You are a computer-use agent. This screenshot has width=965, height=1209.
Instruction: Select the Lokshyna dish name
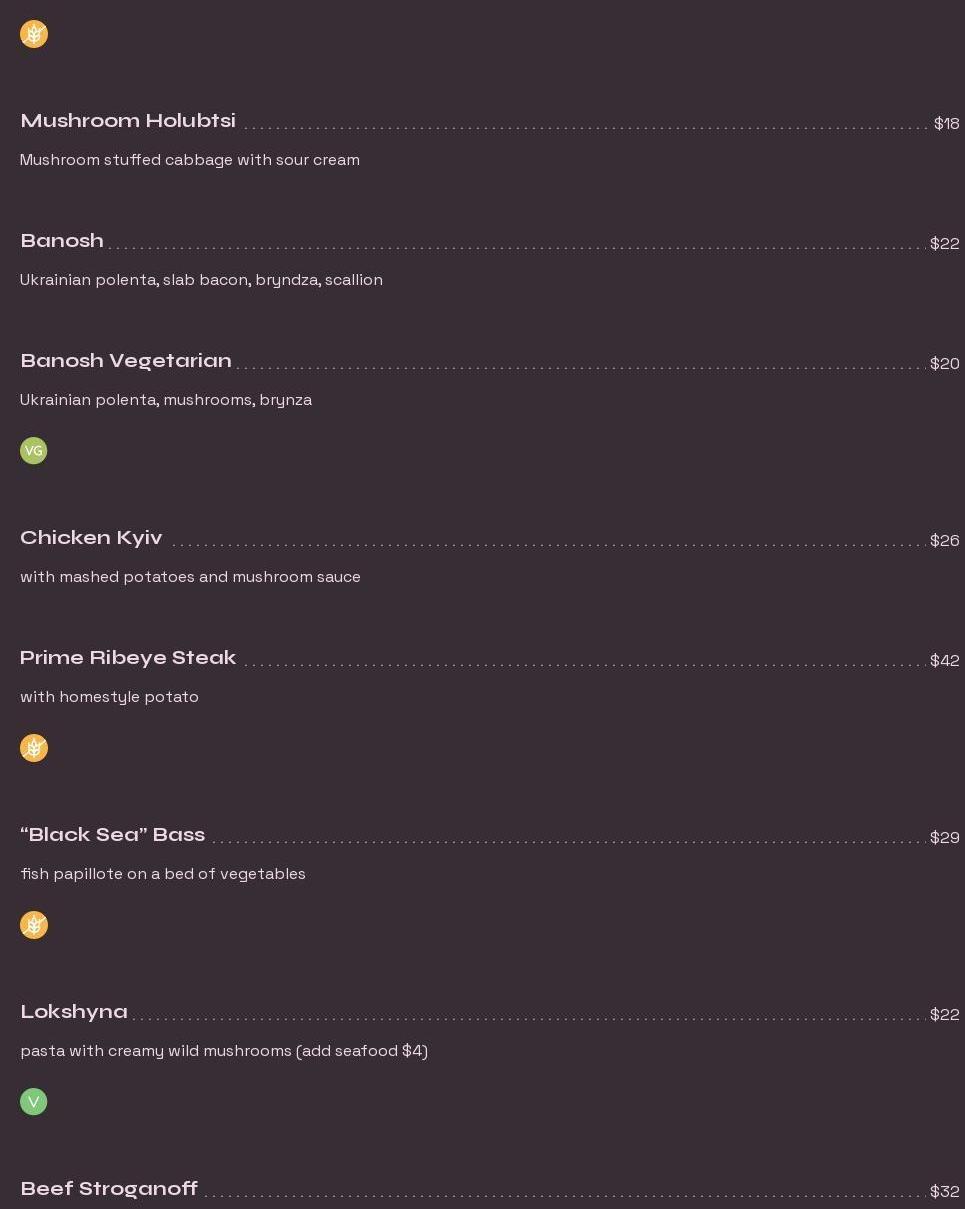tap(74, 1012)
